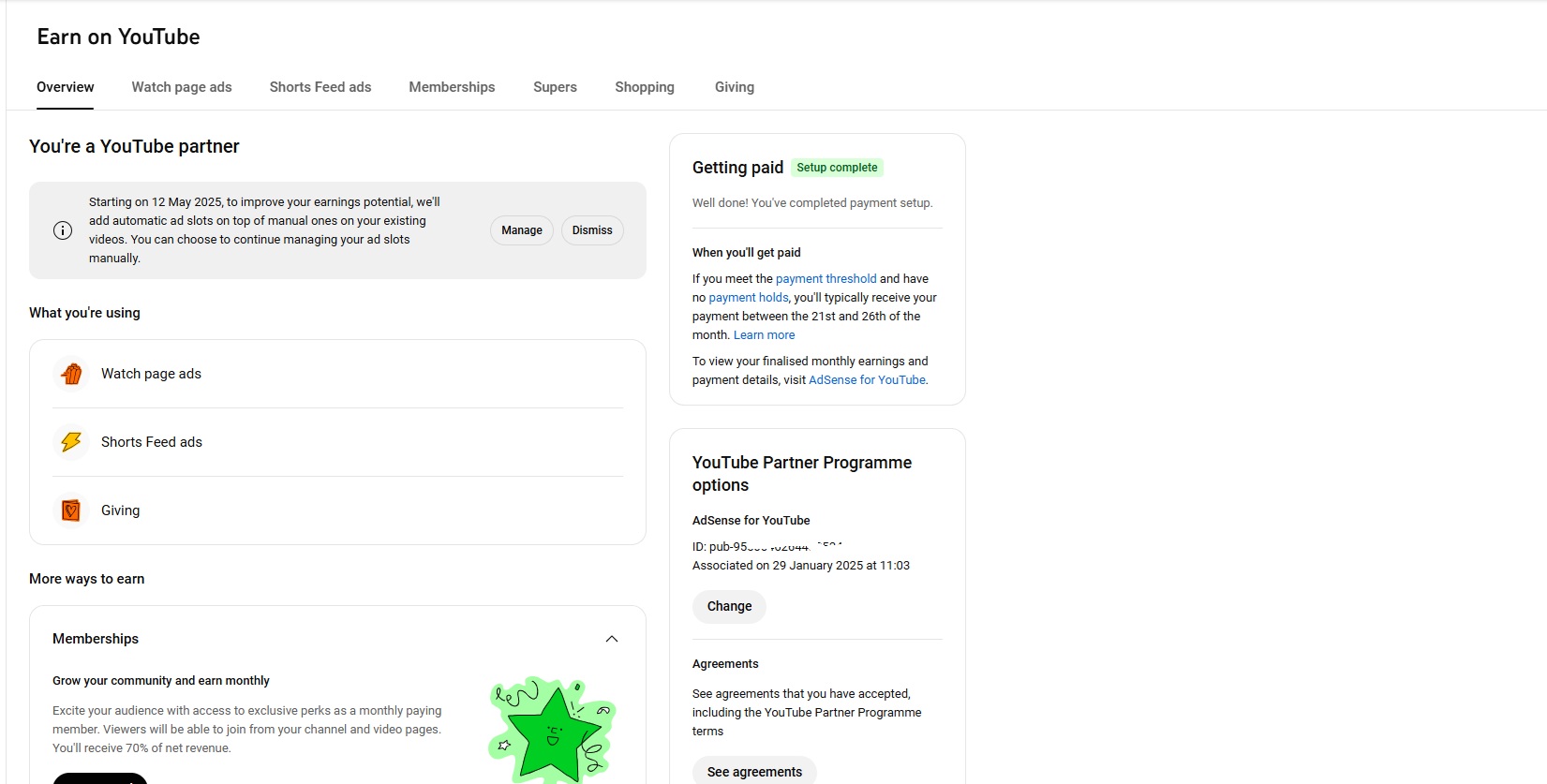Click the Setup complete status badge
Viewport: 1547px width, 784px height.
(x=837, y=168)
